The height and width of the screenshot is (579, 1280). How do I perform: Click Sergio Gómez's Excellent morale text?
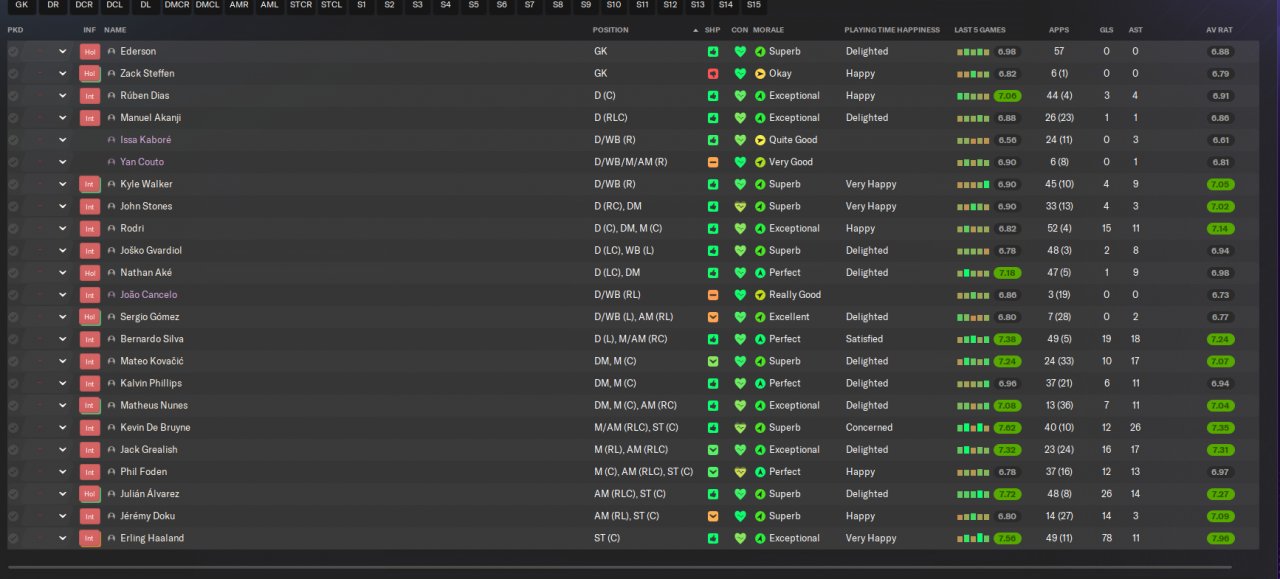(789, 317)
